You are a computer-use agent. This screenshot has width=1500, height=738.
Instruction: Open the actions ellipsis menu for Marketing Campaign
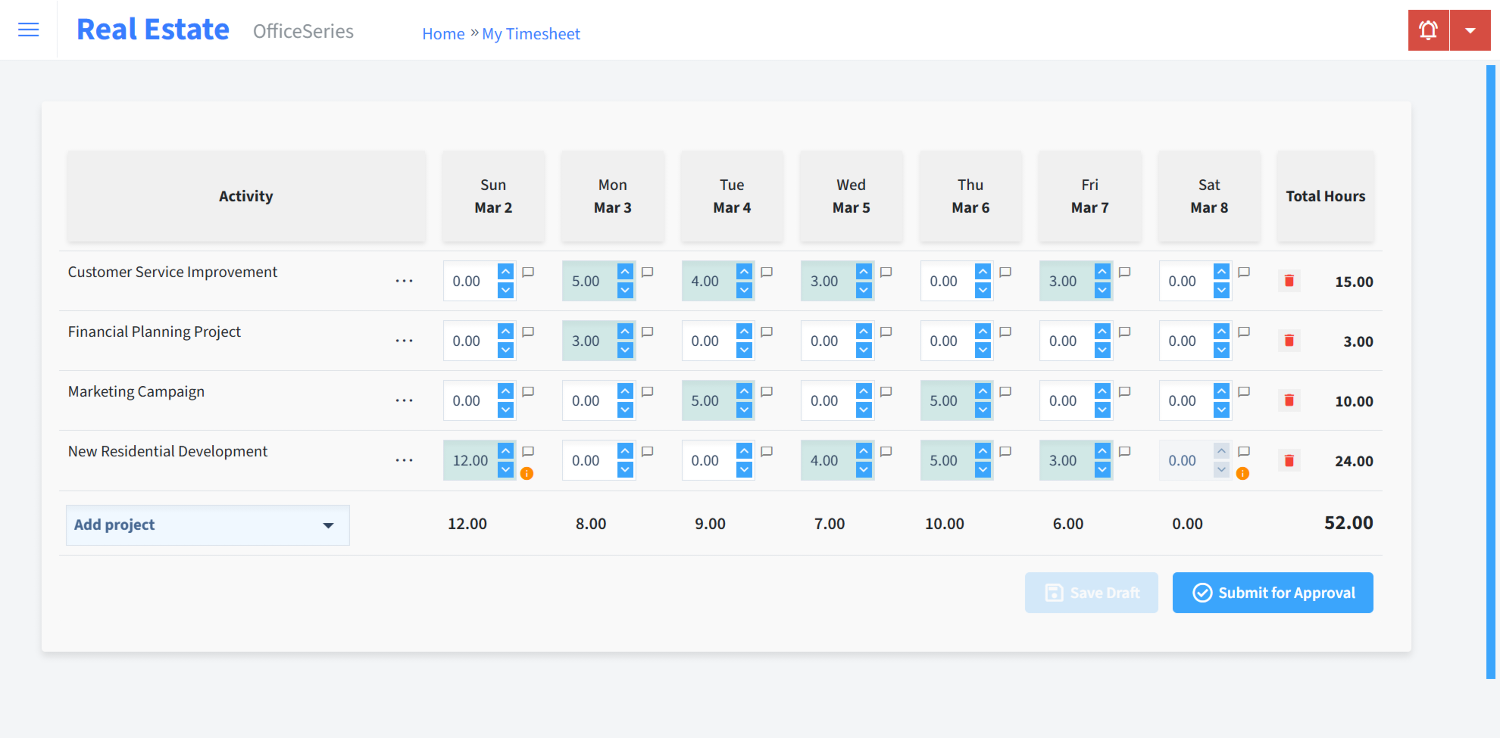[x=404, y=400]
